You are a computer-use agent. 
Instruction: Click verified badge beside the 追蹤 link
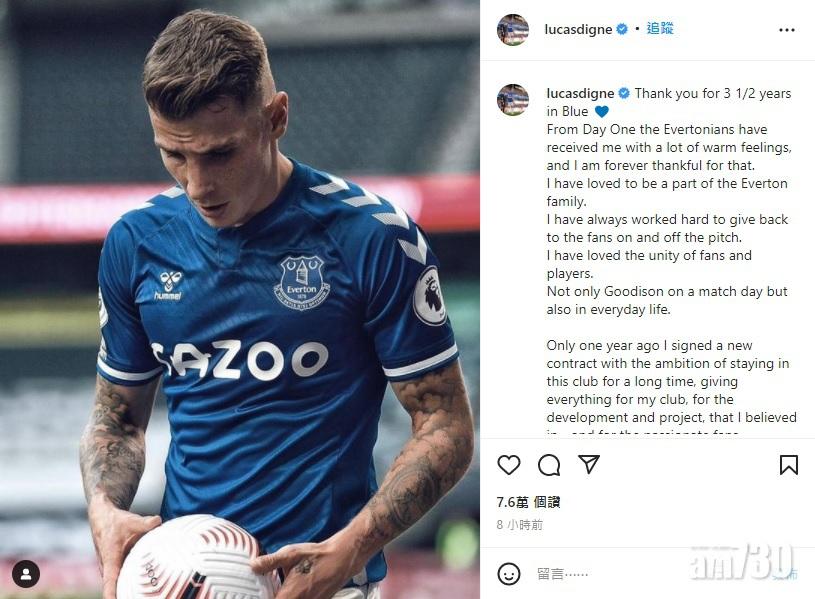[622, 30]
